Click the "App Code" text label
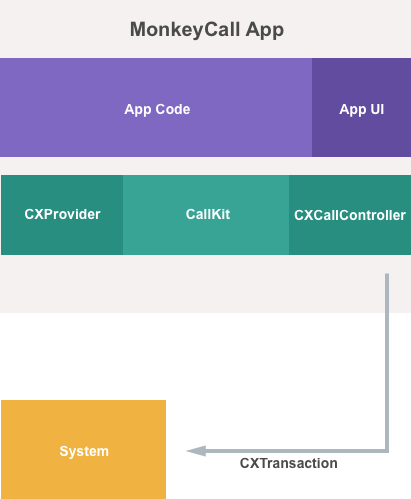 pyautogui.click(x=157, y=110)
